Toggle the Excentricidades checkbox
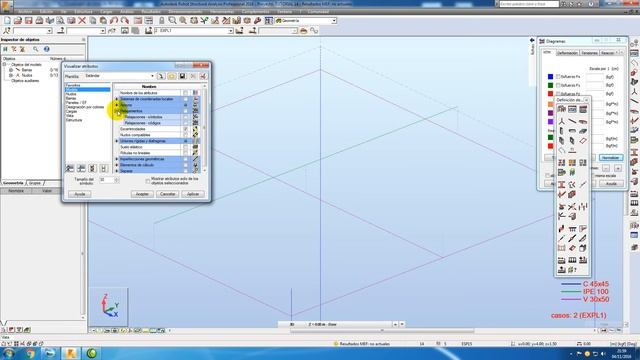Image resolution: width=640 pixels, height=360 pixels. tap(186, 129)
